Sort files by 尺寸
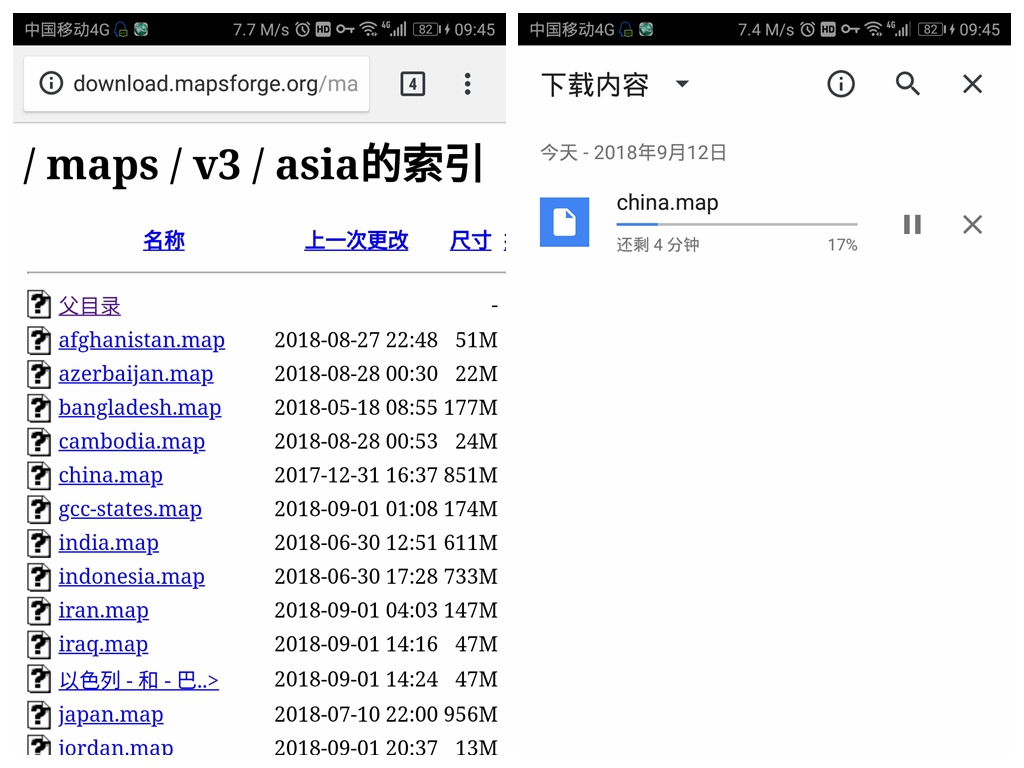Image resolution: width=1024 pixels, height=768 pixels. pos(470,240)
